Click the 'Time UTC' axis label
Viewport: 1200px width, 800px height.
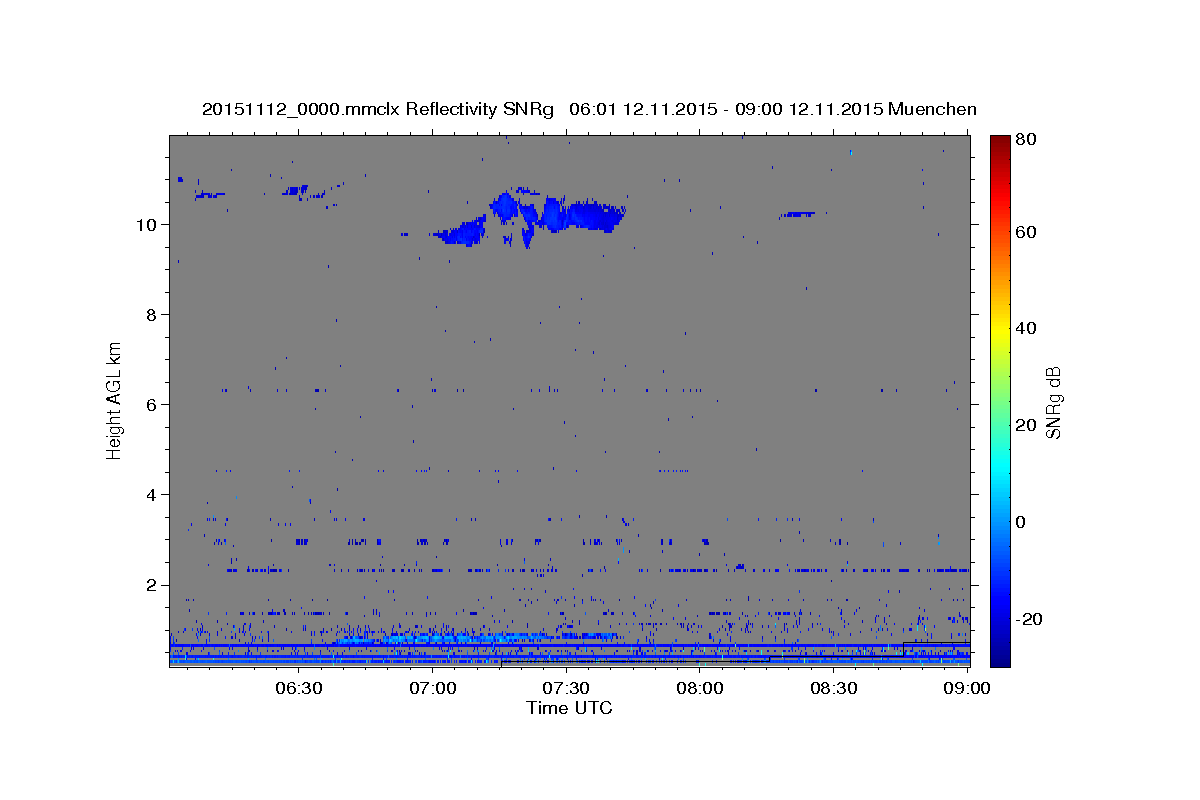click(x=569, y=708)
